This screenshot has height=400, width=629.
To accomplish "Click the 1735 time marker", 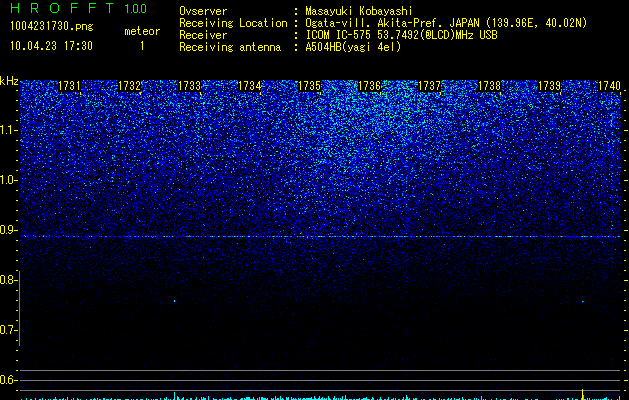I will tap(310, 86).
